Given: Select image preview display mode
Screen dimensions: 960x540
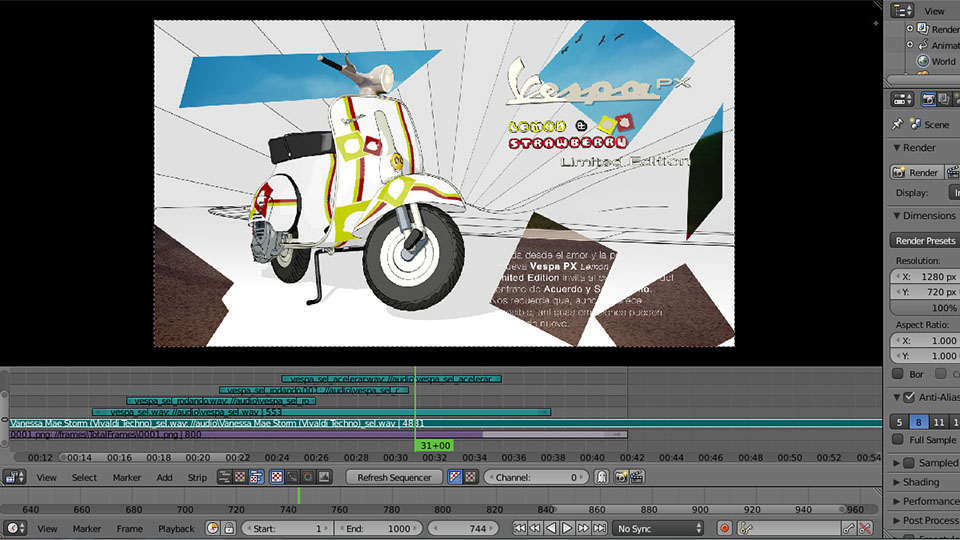Looking at the screenshot, I should (x=277, y=477).
